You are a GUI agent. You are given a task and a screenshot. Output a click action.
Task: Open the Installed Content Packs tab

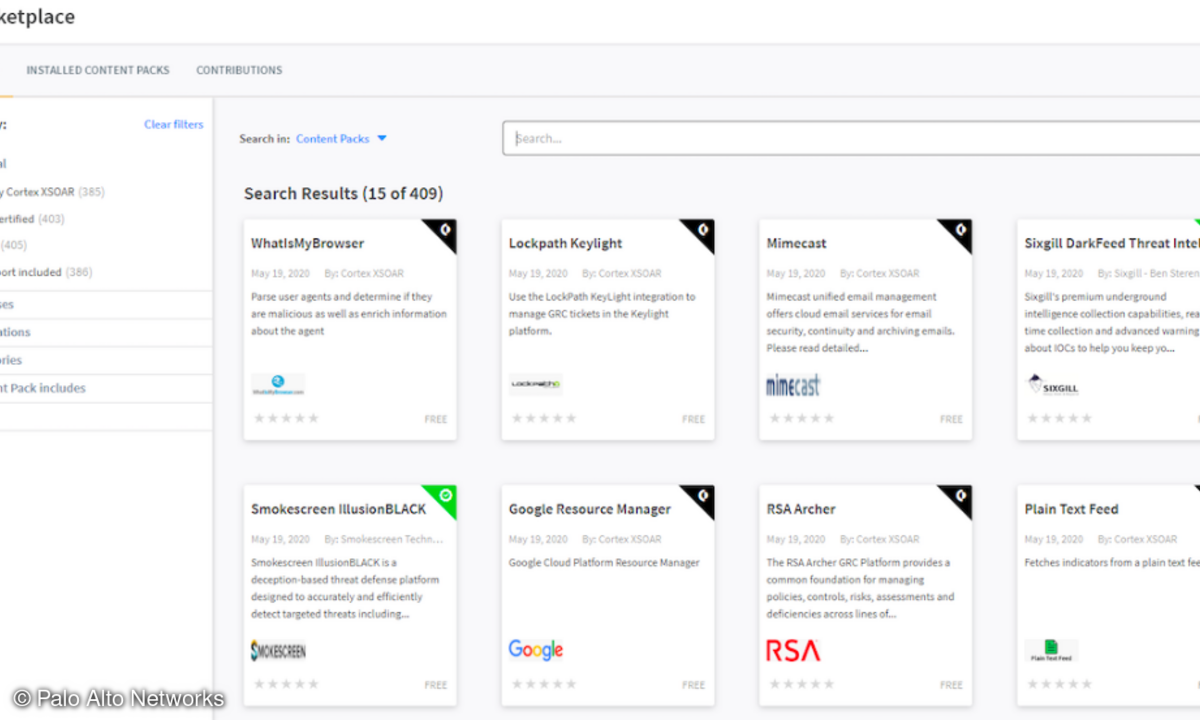(98, 70)
